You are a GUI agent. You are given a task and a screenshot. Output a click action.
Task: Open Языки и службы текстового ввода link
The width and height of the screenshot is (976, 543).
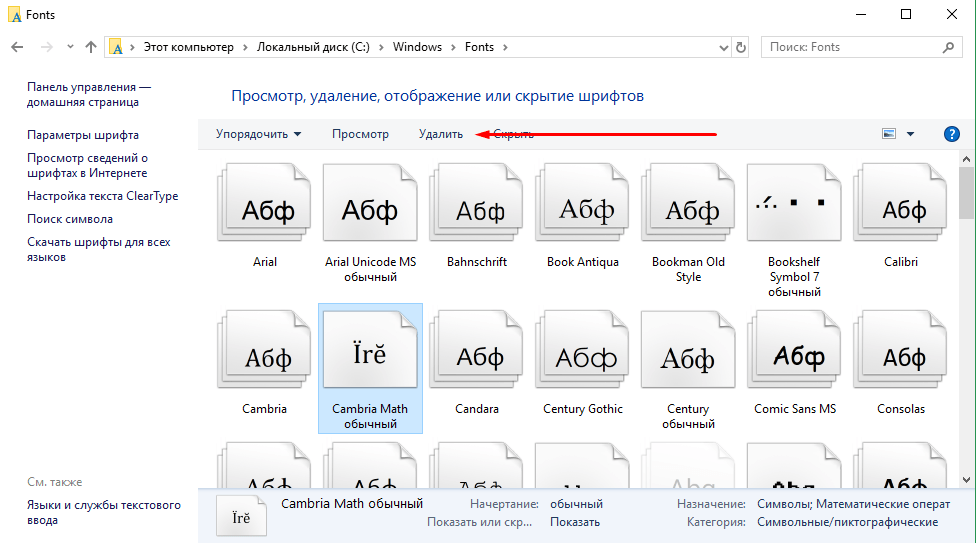104,512
